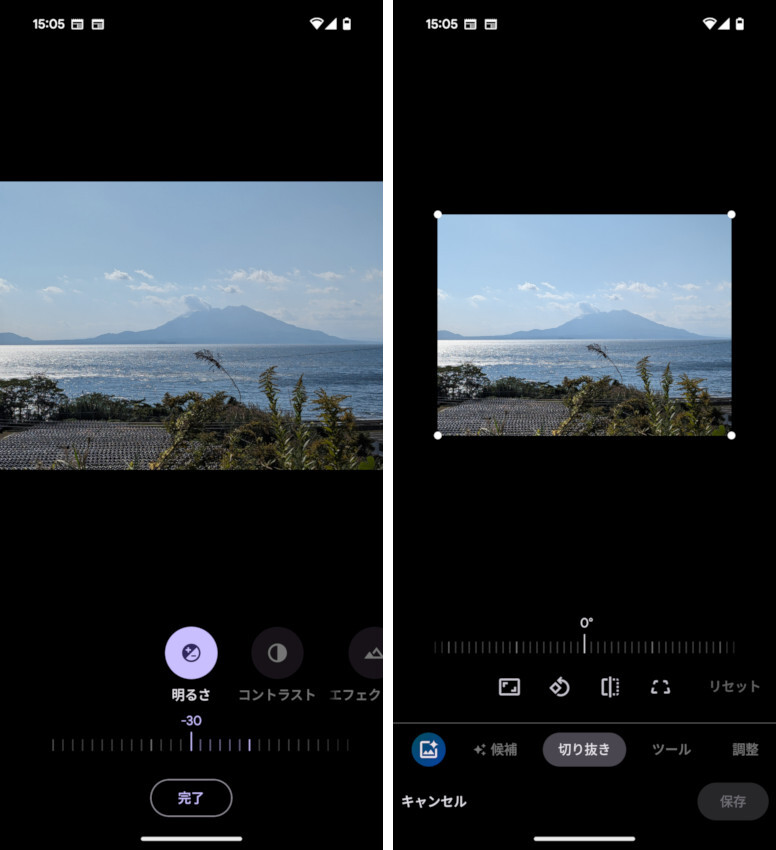Select the コントラスト contrast icon
Viewport: 776px width, 850px height.
pos(277,653)
